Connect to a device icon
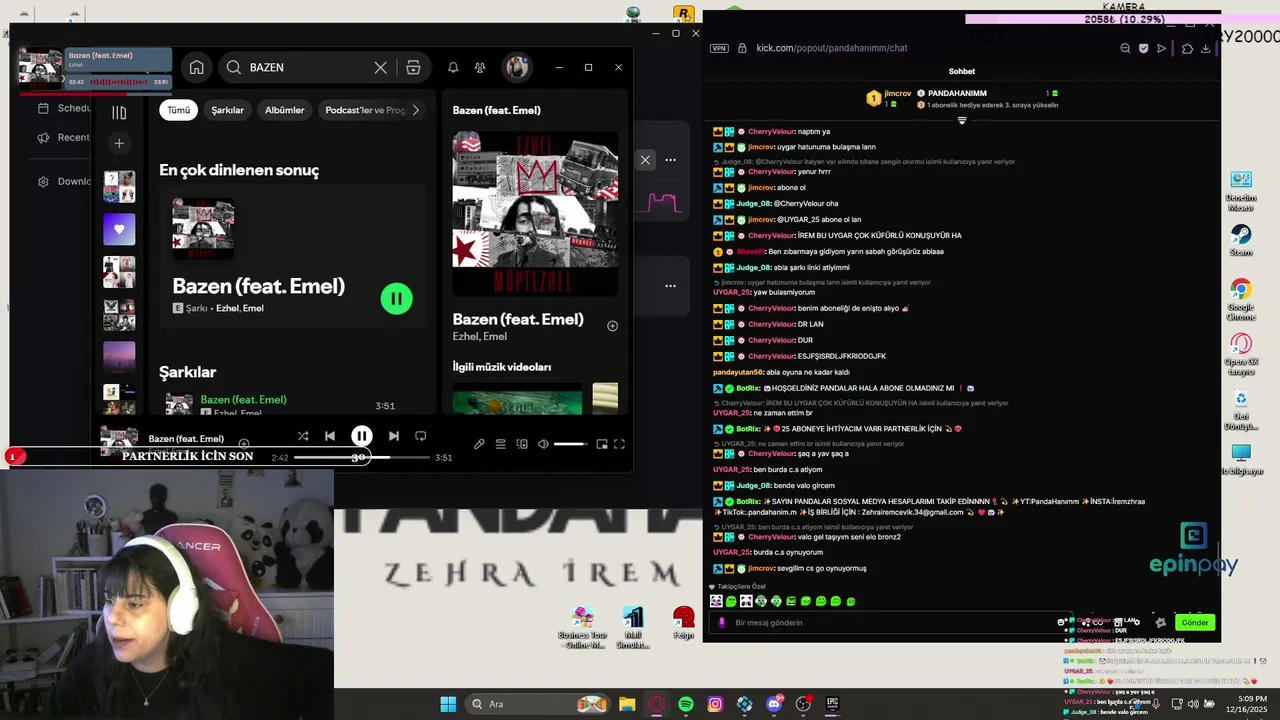1280x720 pixels. point(522,444)
